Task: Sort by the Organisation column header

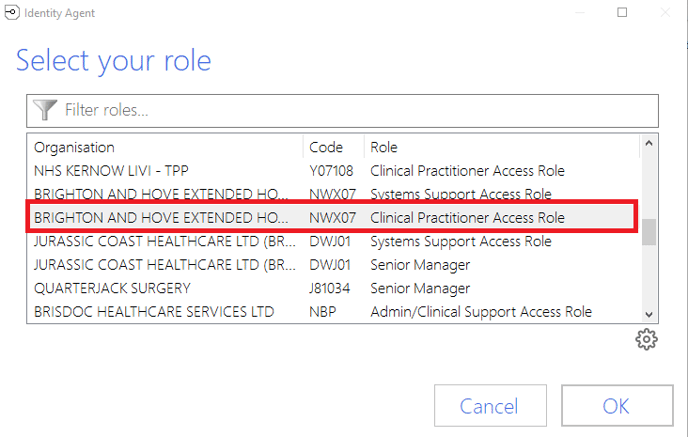Action: [x=165, y=147]
